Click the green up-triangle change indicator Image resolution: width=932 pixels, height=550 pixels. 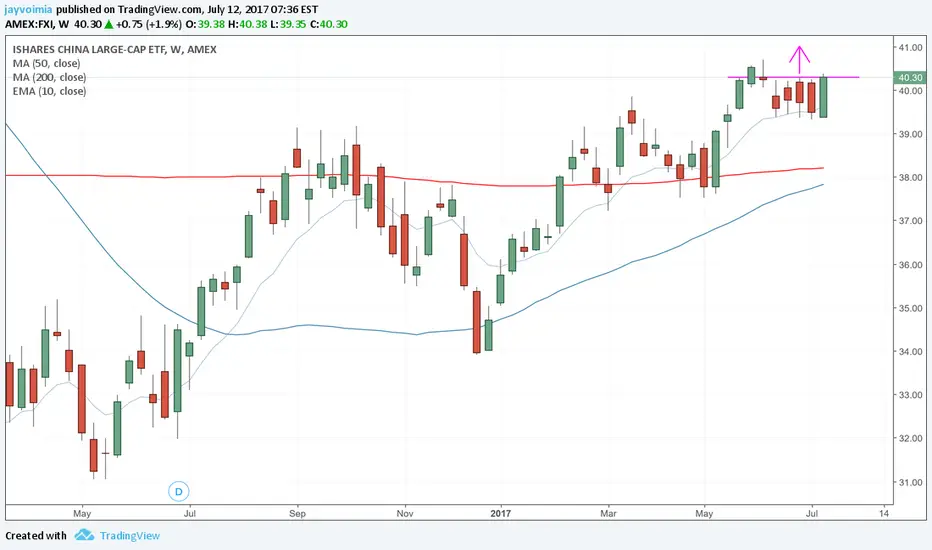click(x=109, y=24)
